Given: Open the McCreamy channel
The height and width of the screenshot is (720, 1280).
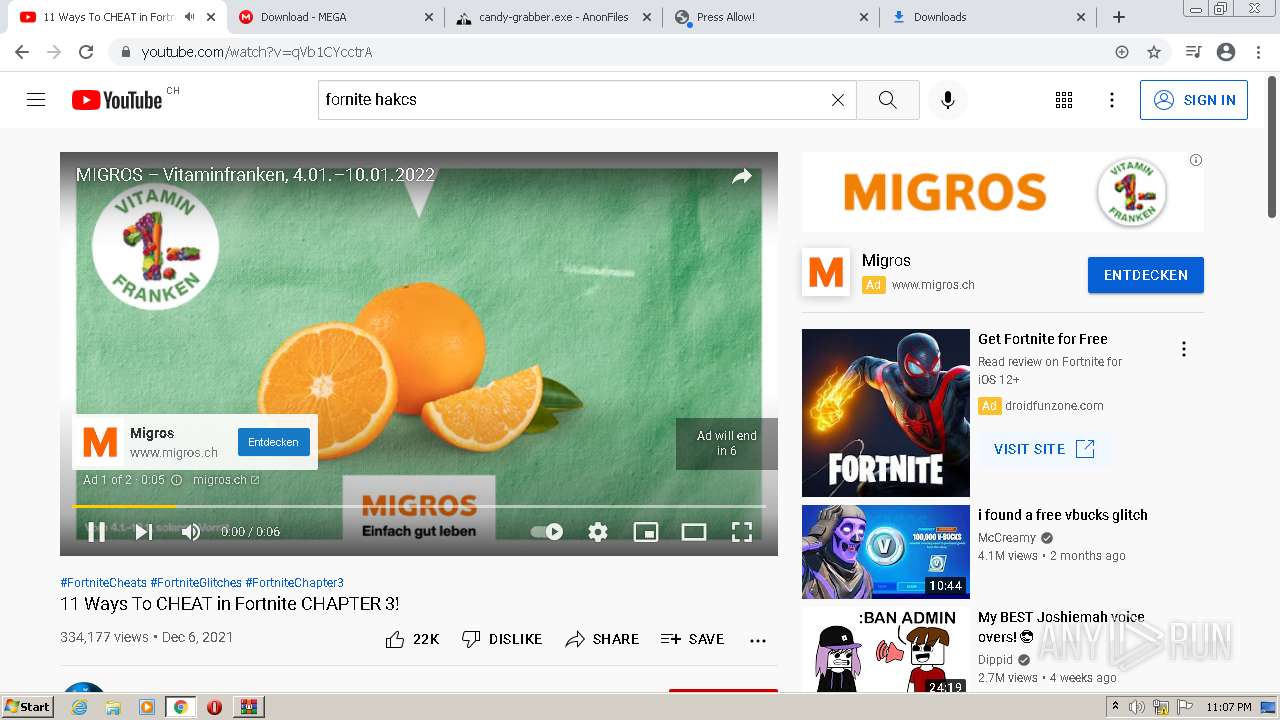Looking at the screenshot, I should [x=1007, y=538].
